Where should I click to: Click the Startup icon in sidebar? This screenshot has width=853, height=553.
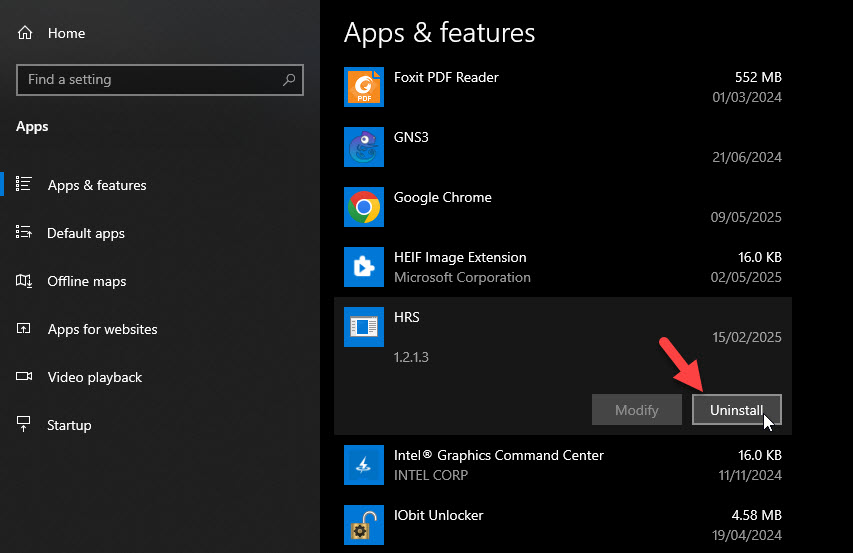coord(23,424)
